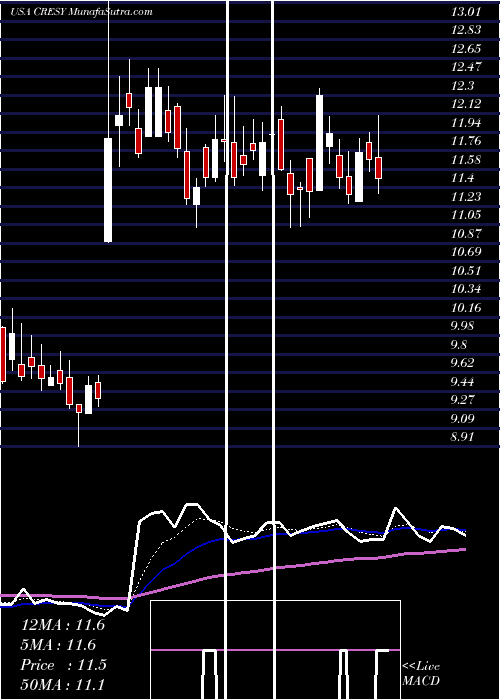The height and width of the screenshot is (700, 500).
Task: Click the 11.23 price axis label
Action: point(466,197)
